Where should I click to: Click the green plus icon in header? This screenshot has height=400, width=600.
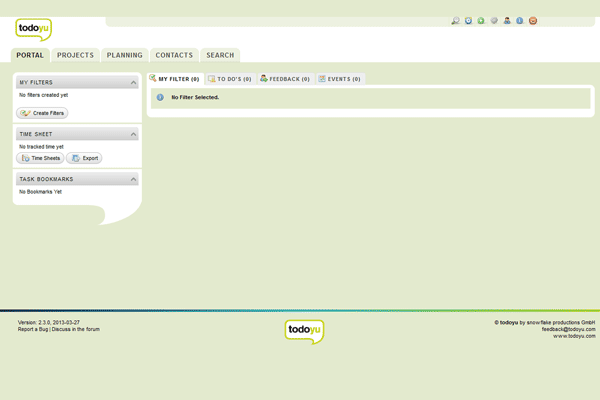click(x=481, y=21)
